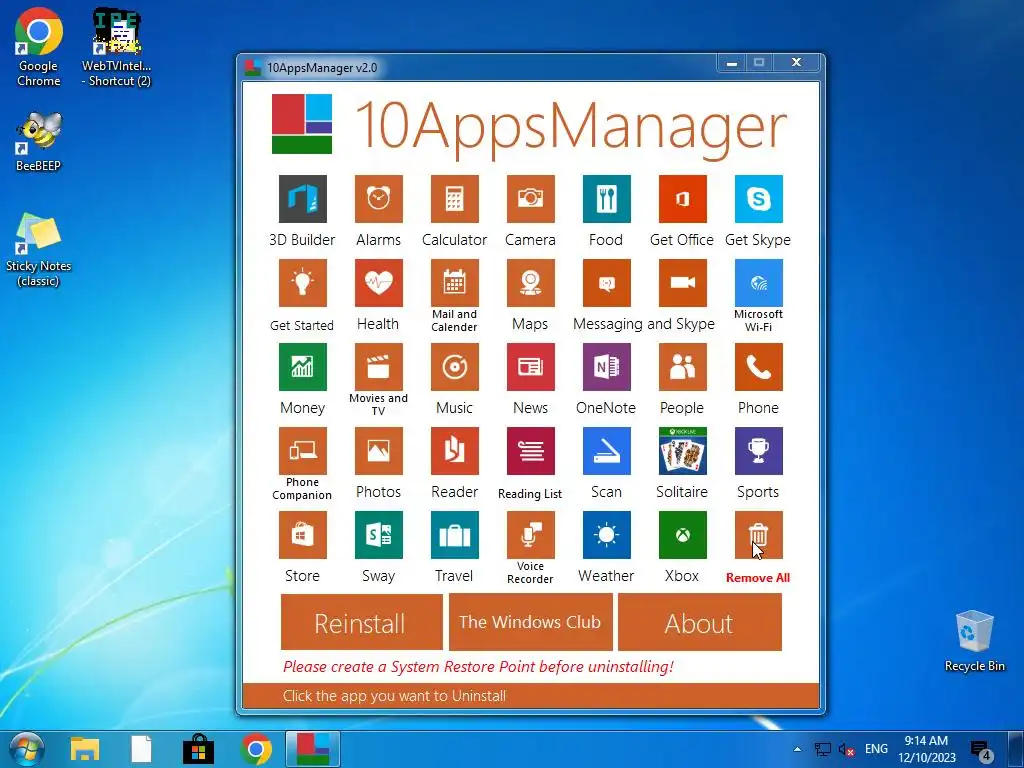Click the Phone handset icon
Screen dimensions: 1024x768
[758, 367]
